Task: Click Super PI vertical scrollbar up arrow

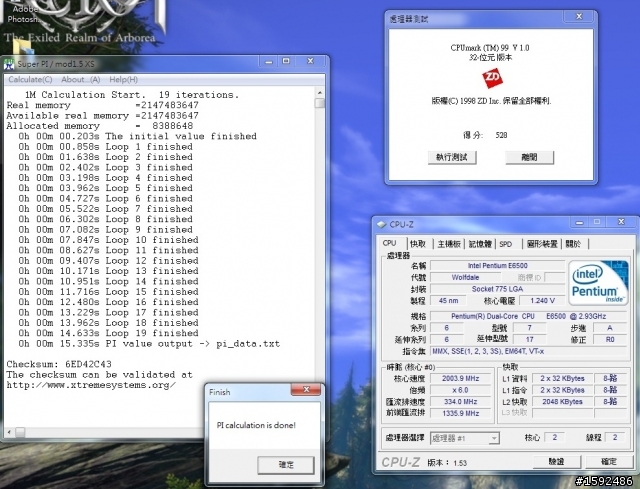Action: pos(320,93)
